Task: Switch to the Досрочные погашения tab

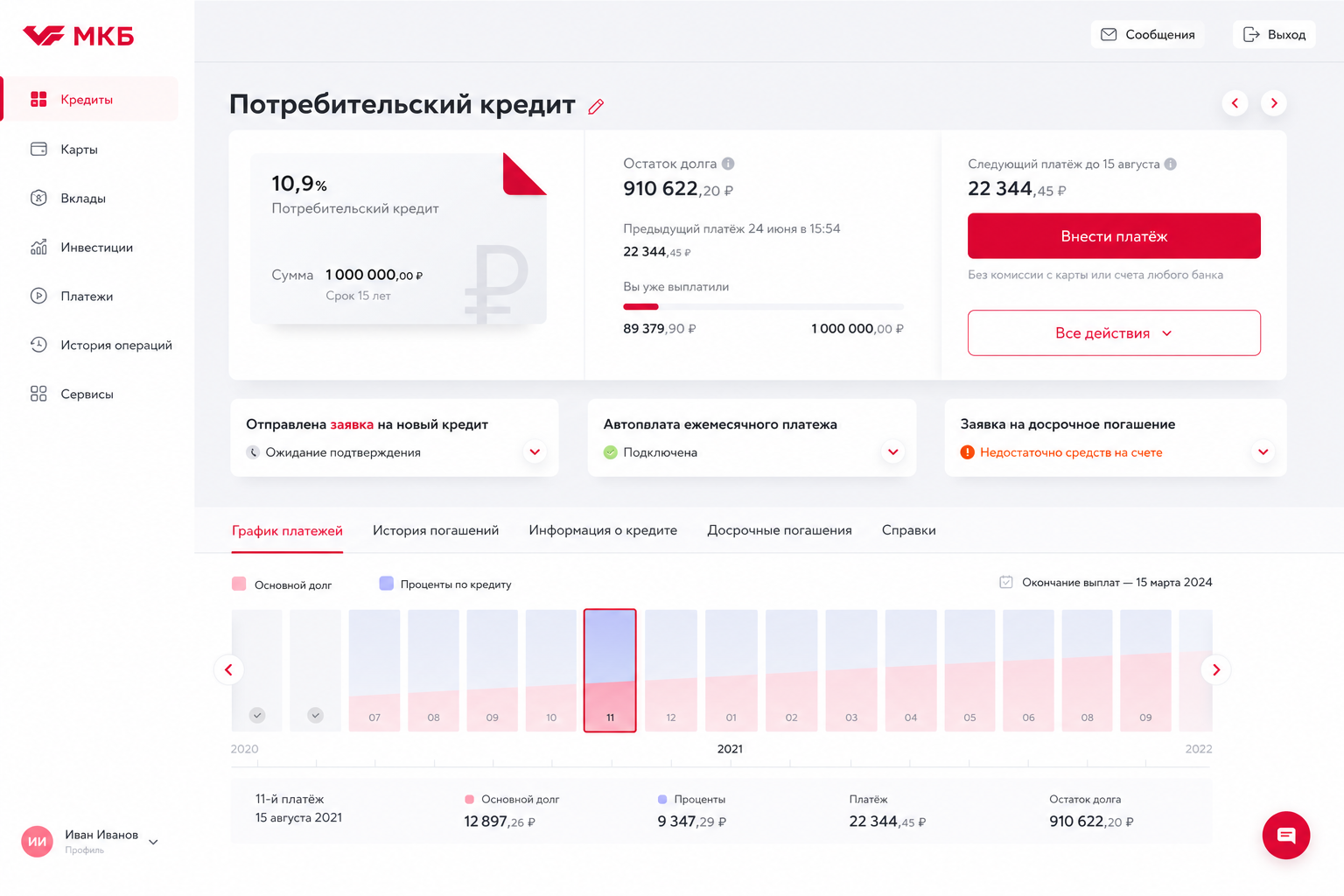Action: [x=780, y=530]
